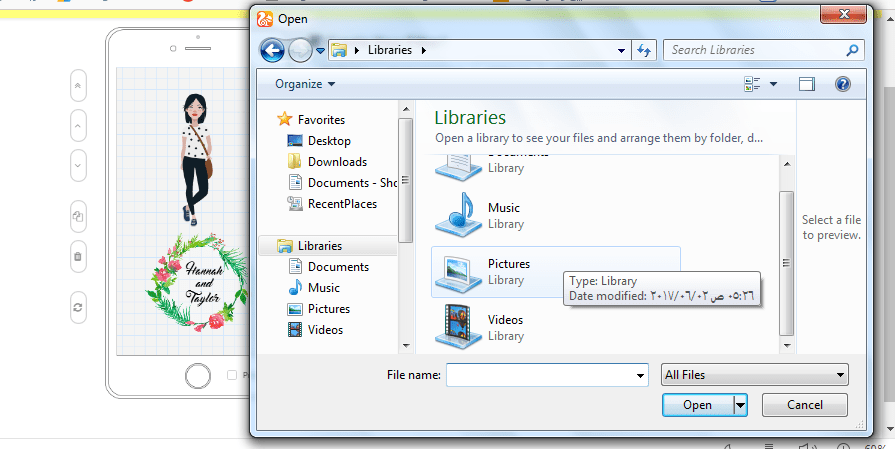This screenshot has width=895, height=449.
Task: Click file list scrollbar up arrow
Action: tap(787, 164)
